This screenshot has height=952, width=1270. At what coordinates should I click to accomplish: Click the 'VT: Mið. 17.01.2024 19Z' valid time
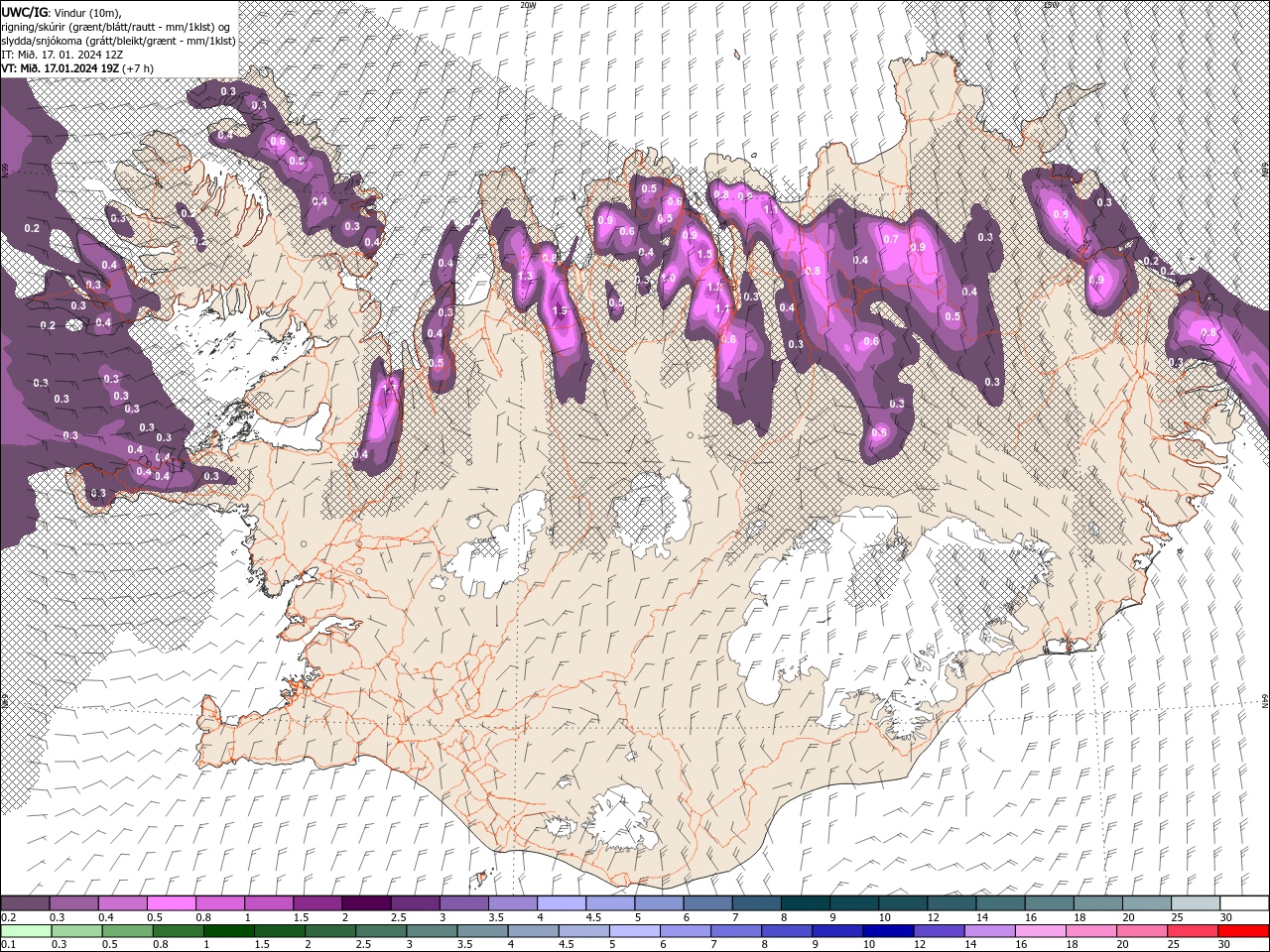click(x=61, y=68)
